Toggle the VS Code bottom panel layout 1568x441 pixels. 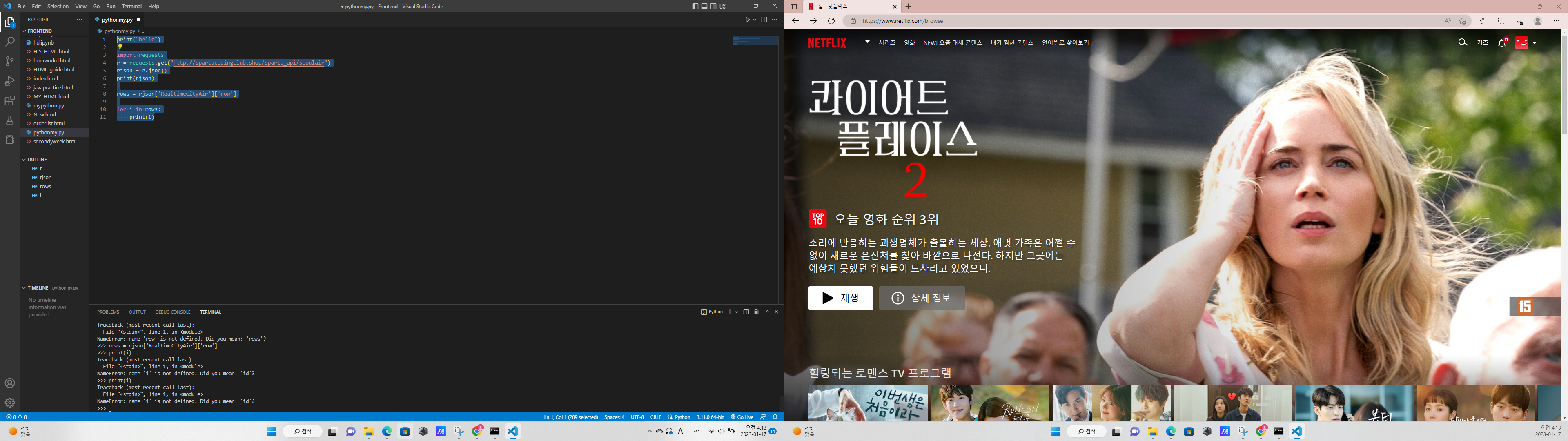[x=704, y=6]
